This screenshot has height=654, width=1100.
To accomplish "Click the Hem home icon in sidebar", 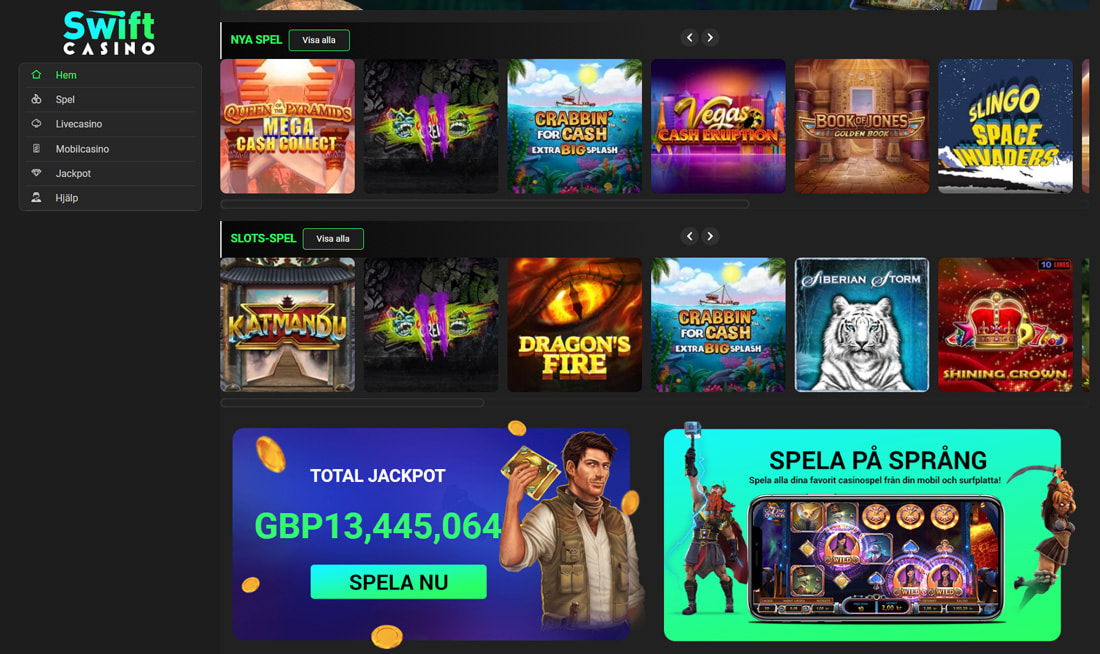I will click(36, 74).
